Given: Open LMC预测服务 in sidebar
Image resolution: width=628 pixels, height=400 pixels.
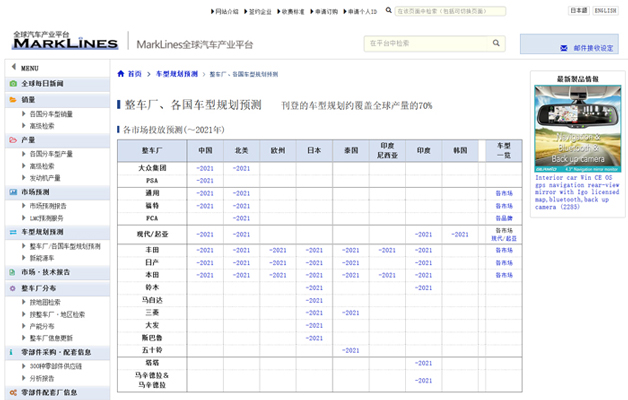Looking at the screenshot, I should pos(46,218).
